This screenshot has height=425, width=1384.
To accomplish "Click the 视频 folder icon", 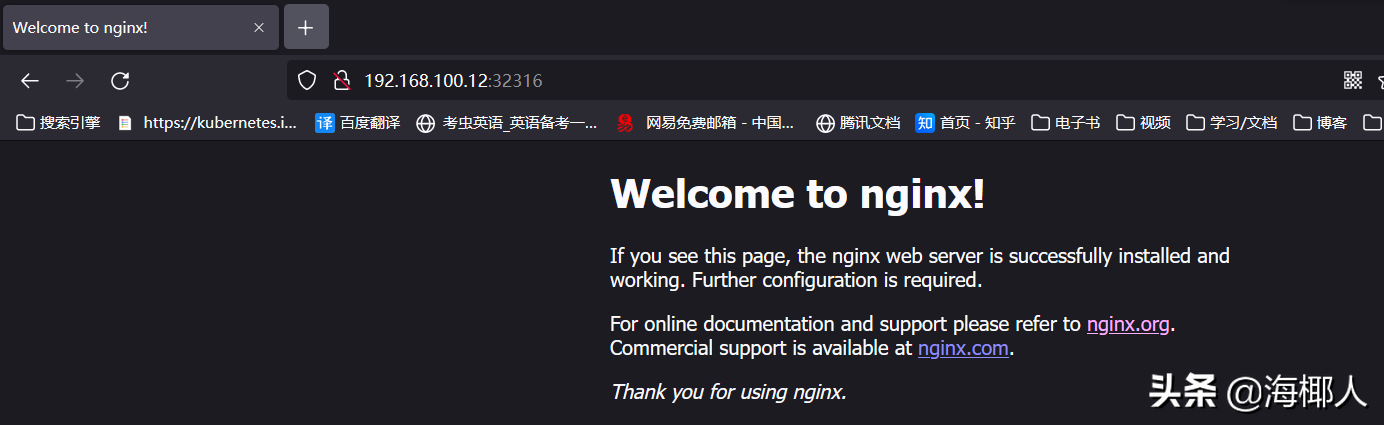I will (1125, 123).
